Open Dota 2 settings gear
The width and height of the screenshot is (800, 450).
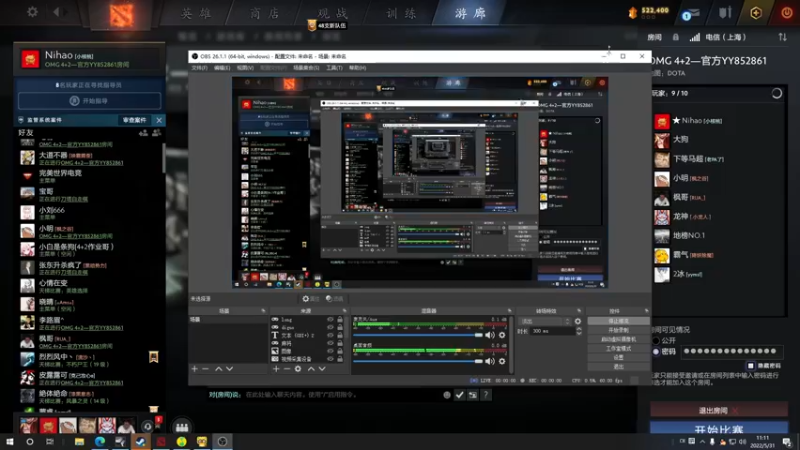point(32,12)
